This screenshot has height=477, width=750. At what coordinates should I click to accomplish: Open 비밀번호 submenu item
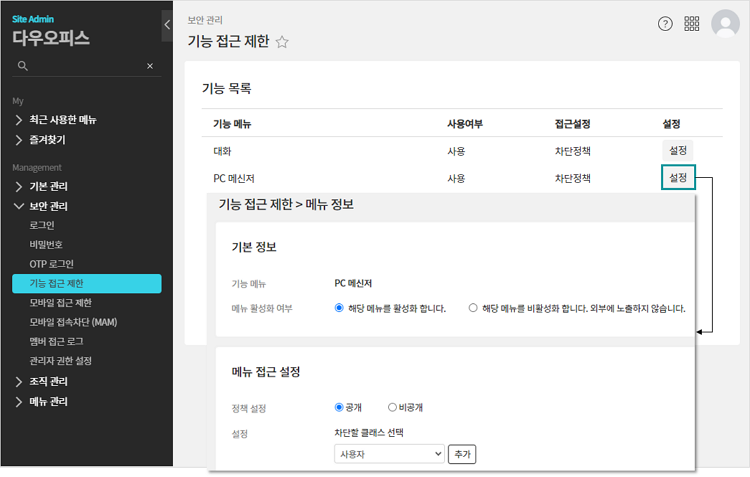46,244
